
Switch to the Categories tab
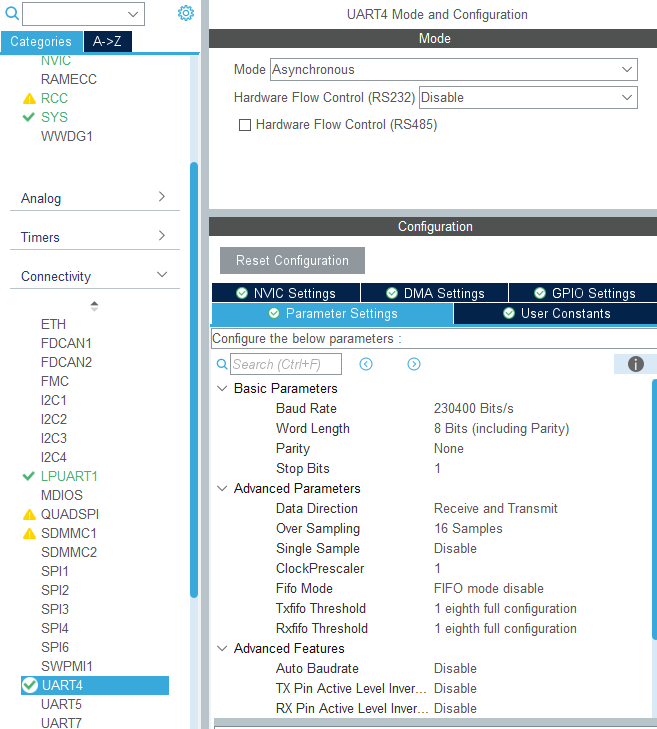pos(41,42)
